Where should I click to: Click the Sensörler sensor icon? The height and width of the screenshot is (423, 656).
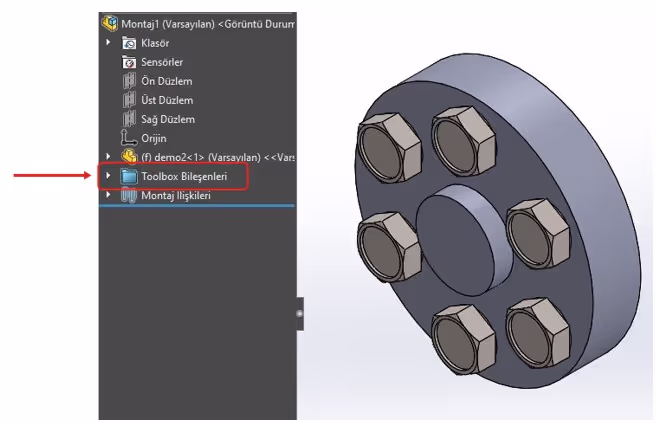[x=129, y=62]
